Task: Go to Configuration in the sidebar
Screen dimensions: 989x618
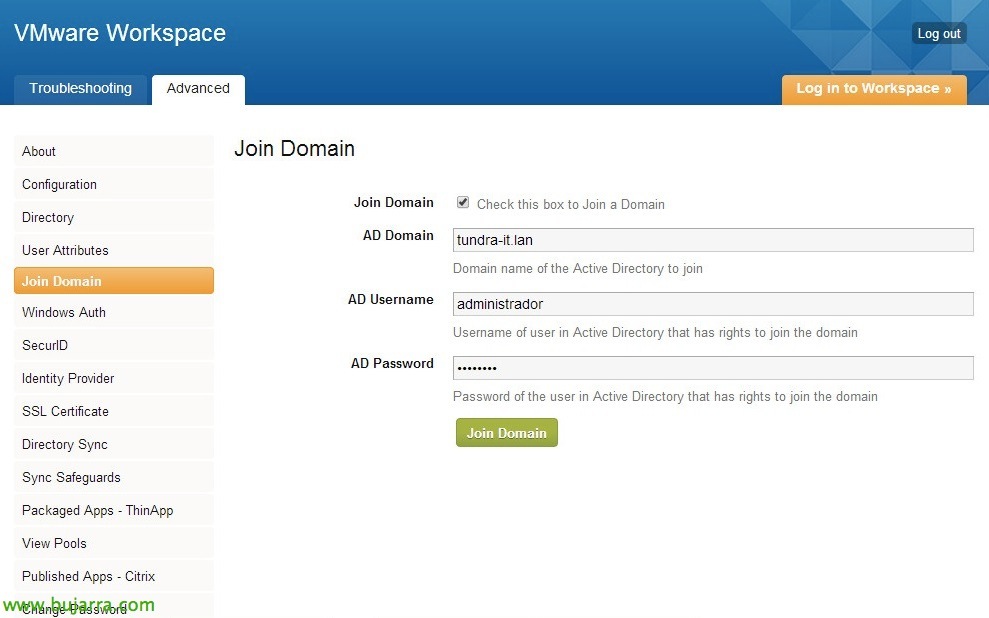Action: coord(114,184)
